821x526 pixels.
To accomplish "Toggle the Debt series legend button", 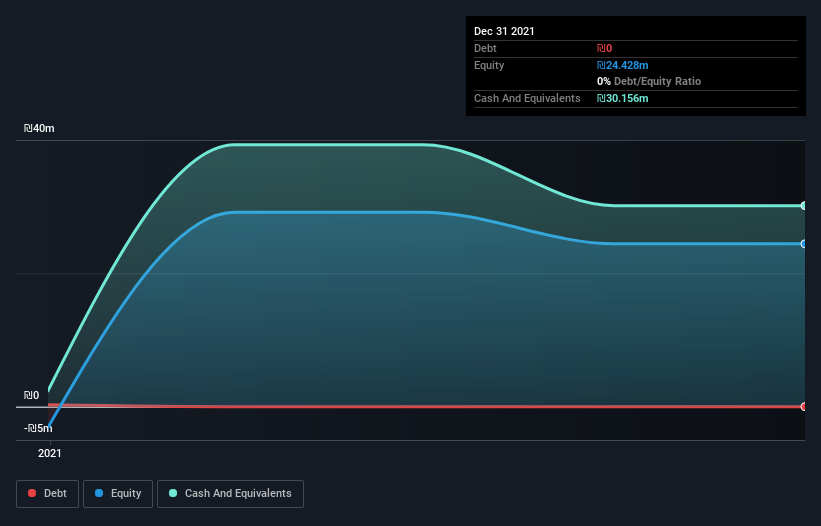I will coord(47,494).
